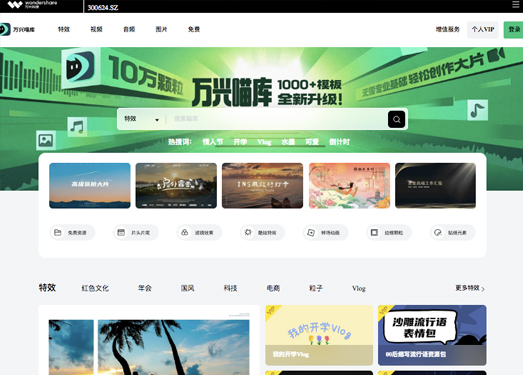Open the 音频 navigation menu
Screen dimensions: 523x375
tap(129, 29)
